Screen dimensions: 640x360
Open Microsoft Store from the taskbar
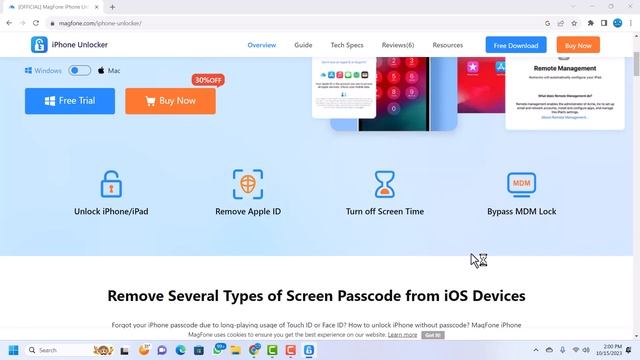(199, 350)
